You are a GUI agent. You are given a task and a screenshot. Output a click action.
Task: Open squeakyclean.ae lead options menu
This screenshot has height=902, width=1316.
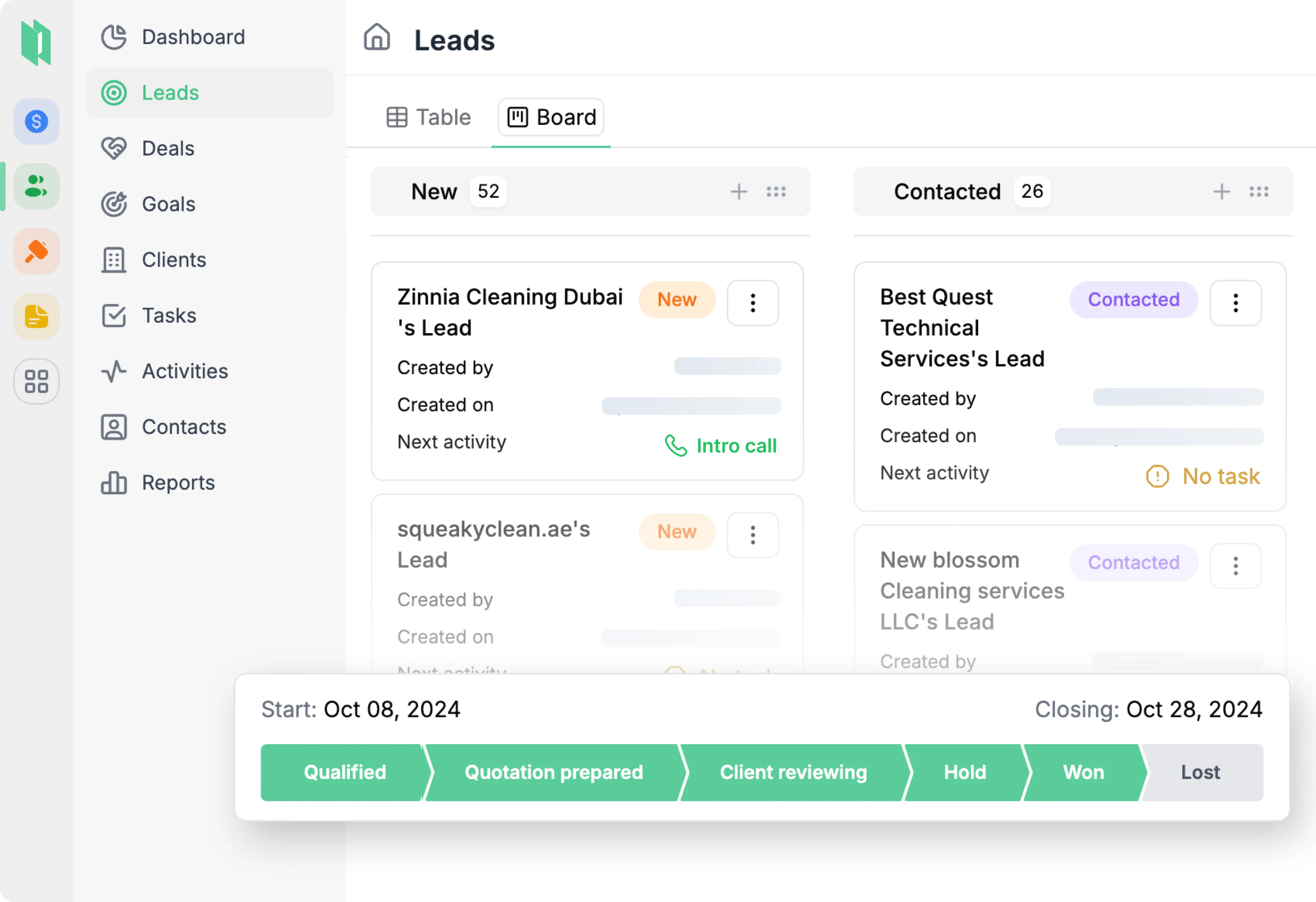click(753, 535)
